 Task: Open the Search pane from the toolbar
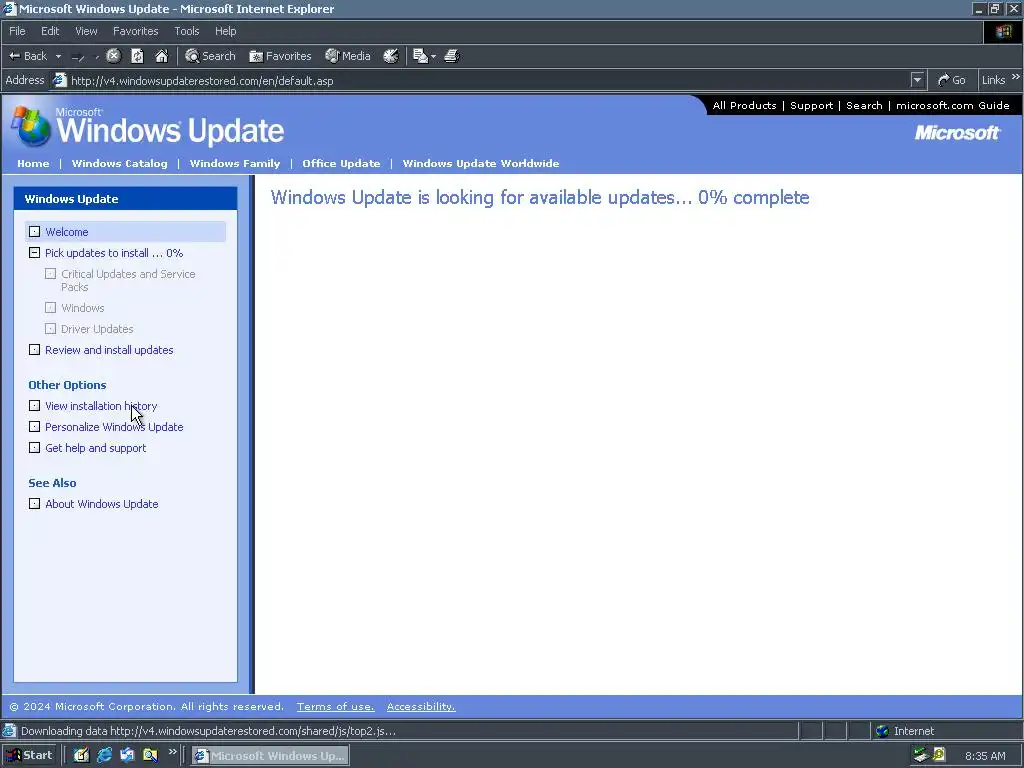(x=210, y=56)
